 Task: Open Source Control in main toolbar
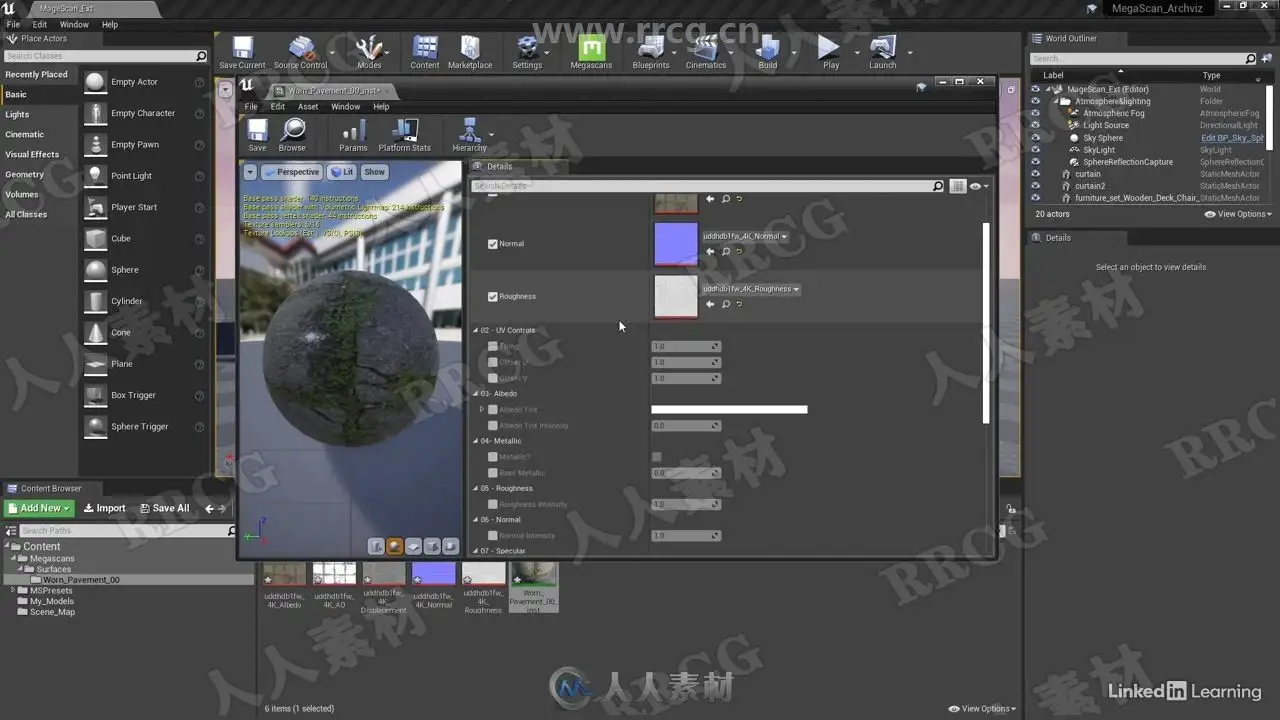pos(300,53)
